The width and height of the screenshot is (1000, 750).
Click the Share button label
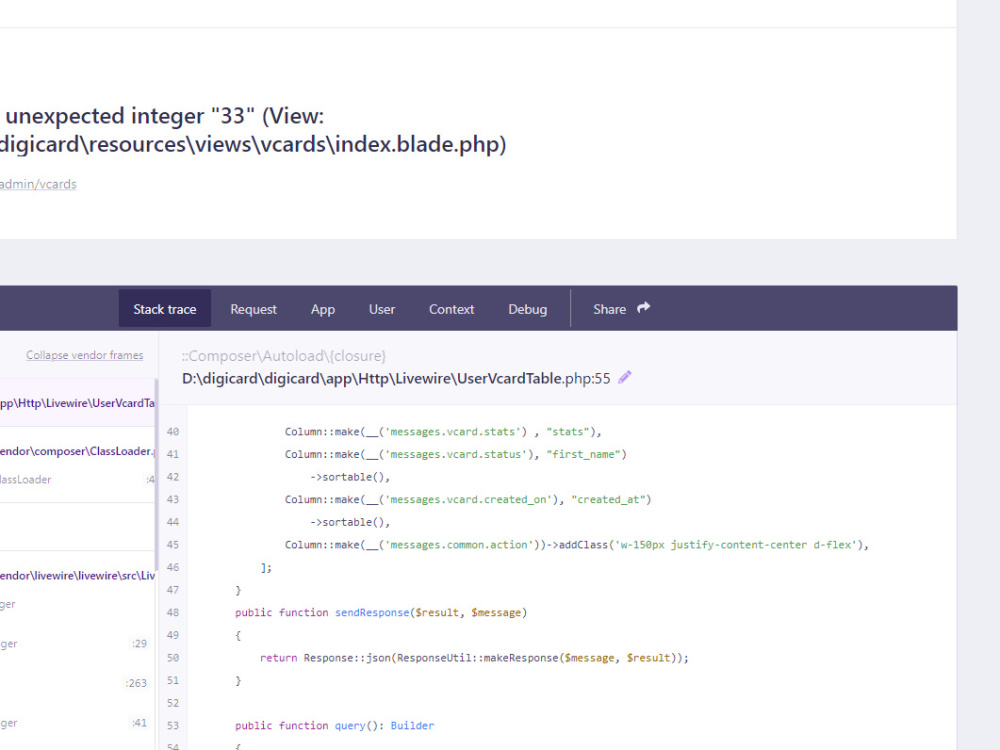tap(609, 309)
